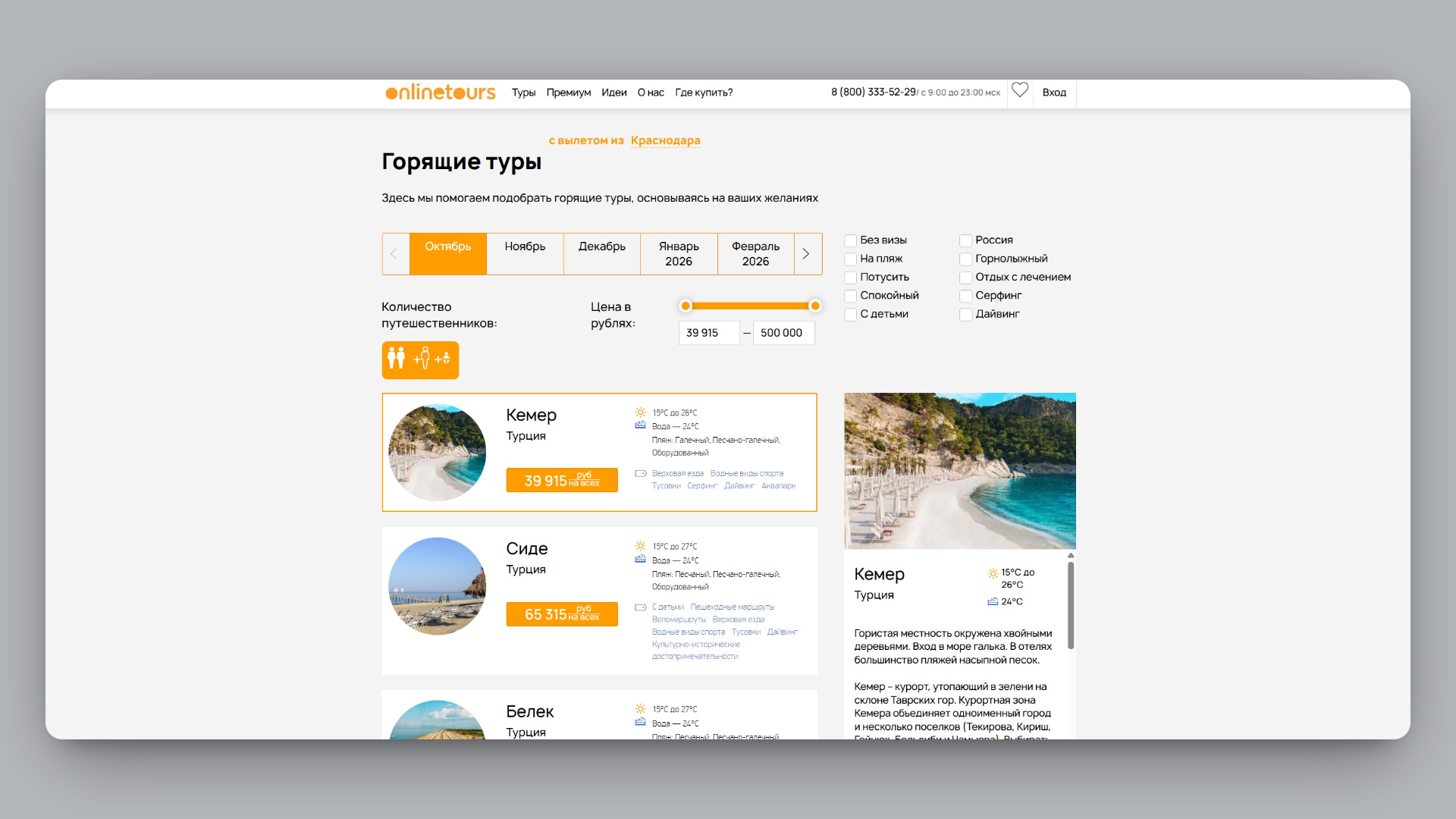1456x819 pixels.
Task: Click the add-adult traveler icon
Action: click(422, 359)
